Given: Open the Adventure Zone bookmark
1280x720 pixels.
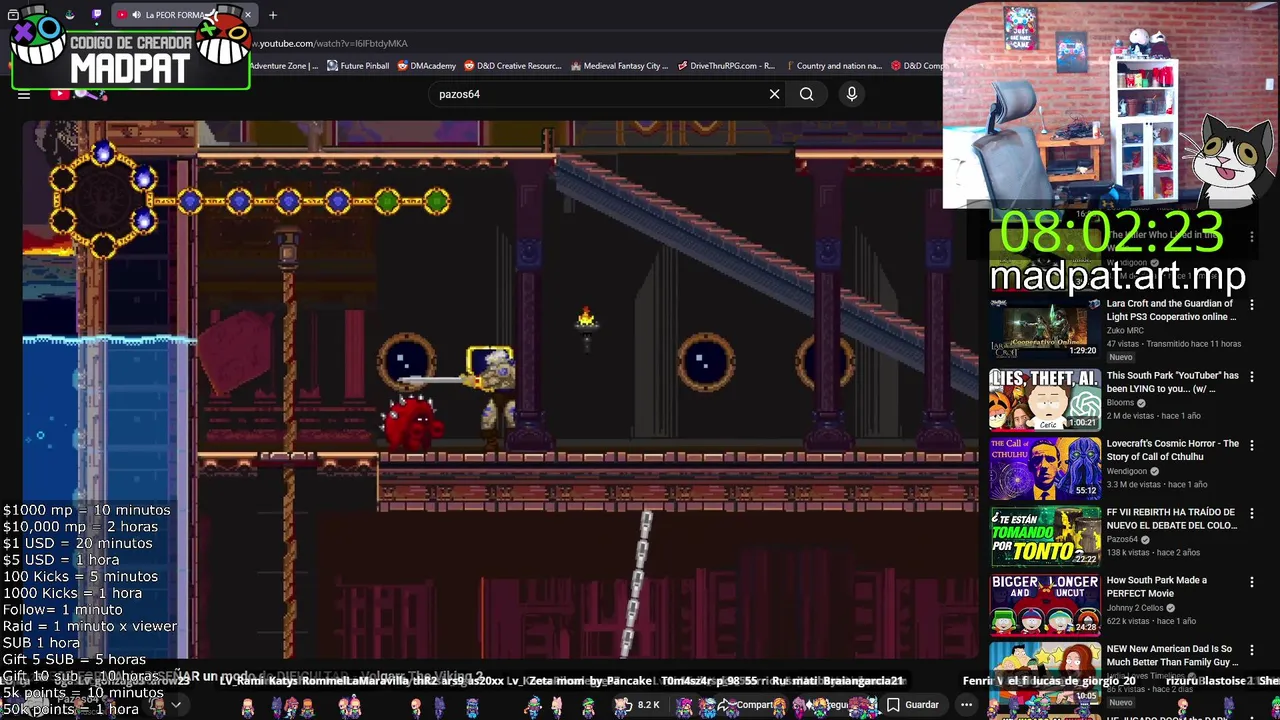Looking at the screenshot, I should 284,66.
